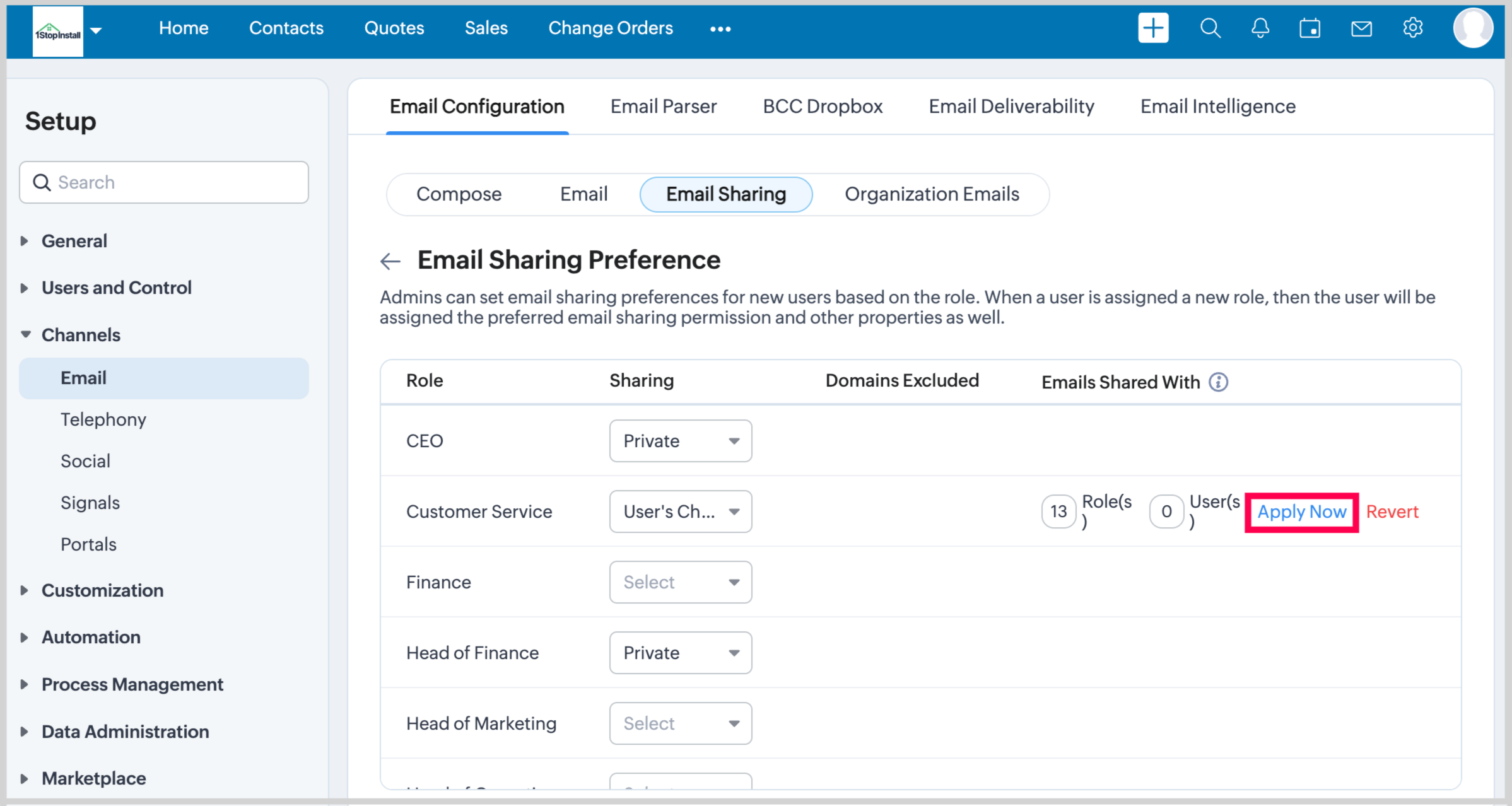Screen dimensions: 1512x806
Task: Open the calendar icon in header
Action: pyautogui.click(x=1310, y=28)
